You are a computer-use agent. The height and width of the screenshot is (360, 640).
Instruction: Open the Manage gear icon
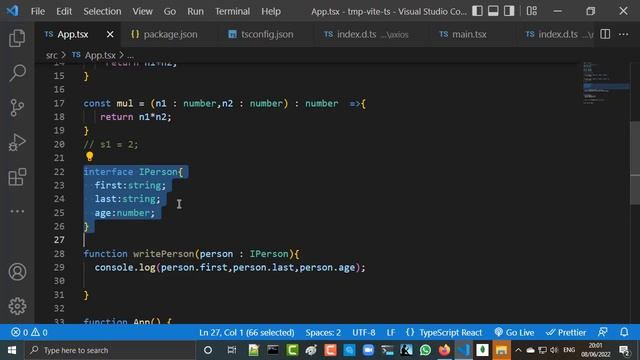(17, 306)
